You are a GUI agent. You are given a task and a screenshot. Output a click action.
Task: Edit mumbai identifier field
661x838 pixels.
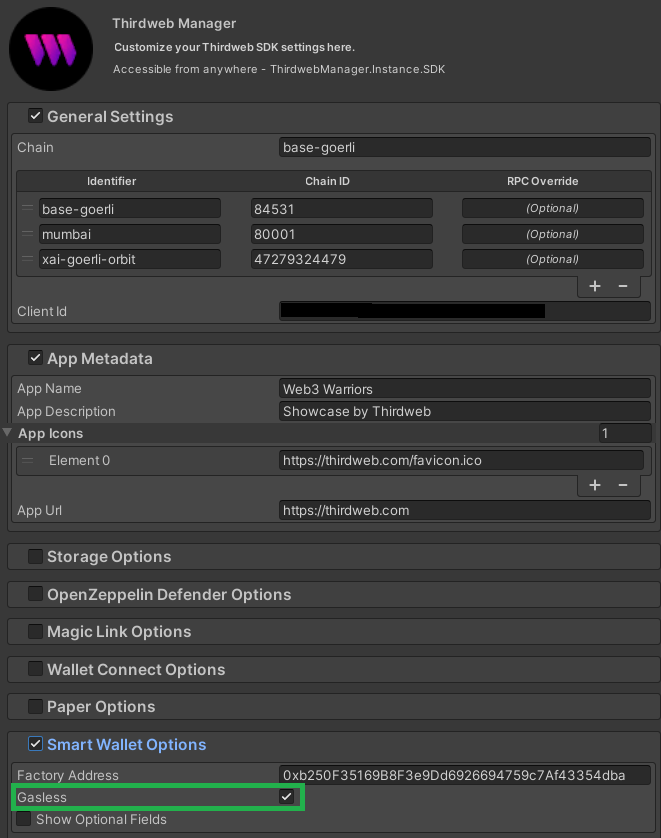coord(129,234)
